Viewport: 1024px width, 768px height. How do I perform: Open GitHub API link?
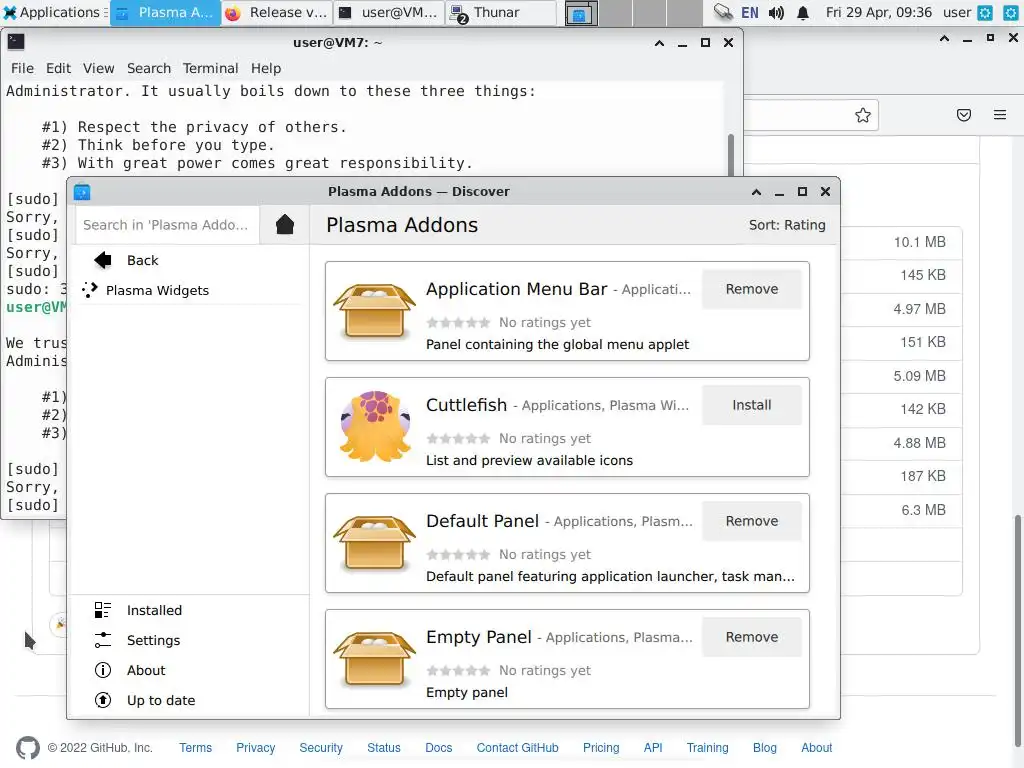pyautogui.click(x=653, y=748)
